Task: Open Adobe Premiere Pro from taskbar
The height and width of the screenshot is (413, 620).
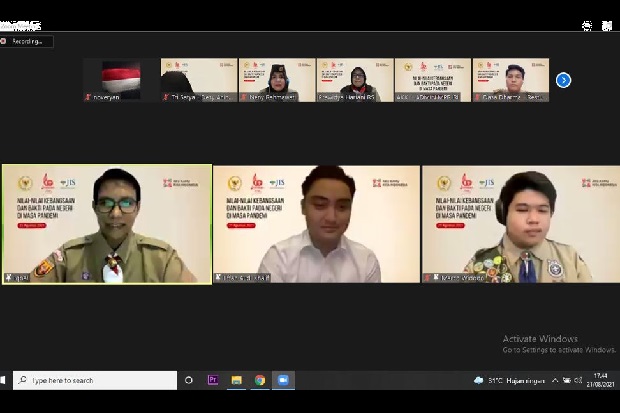Action: click(213, 380)
